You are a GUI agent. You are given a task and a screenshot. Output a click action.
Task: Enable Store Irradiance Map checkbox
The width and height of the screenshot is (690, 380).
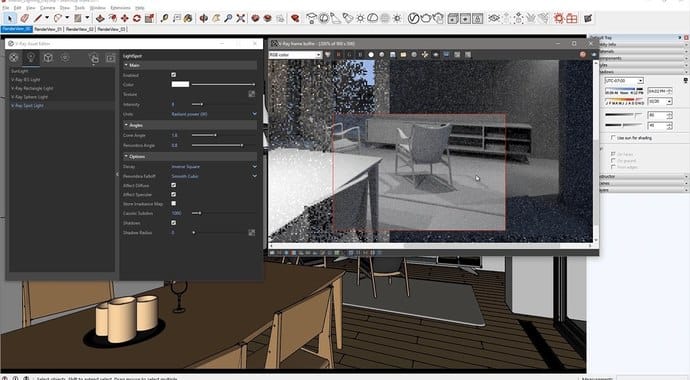point(173,204)
